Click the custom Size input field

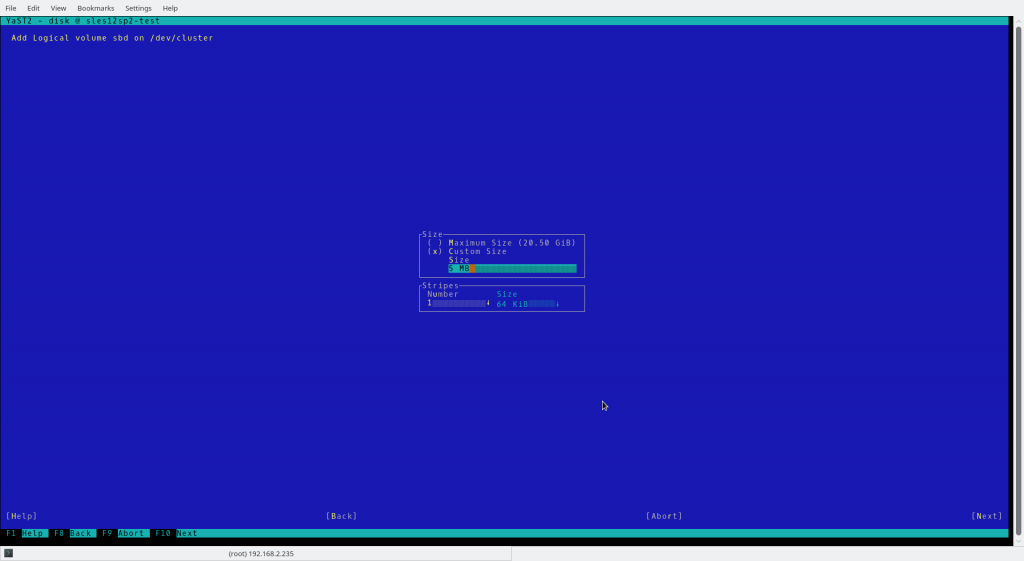click(x=512, y=269)
